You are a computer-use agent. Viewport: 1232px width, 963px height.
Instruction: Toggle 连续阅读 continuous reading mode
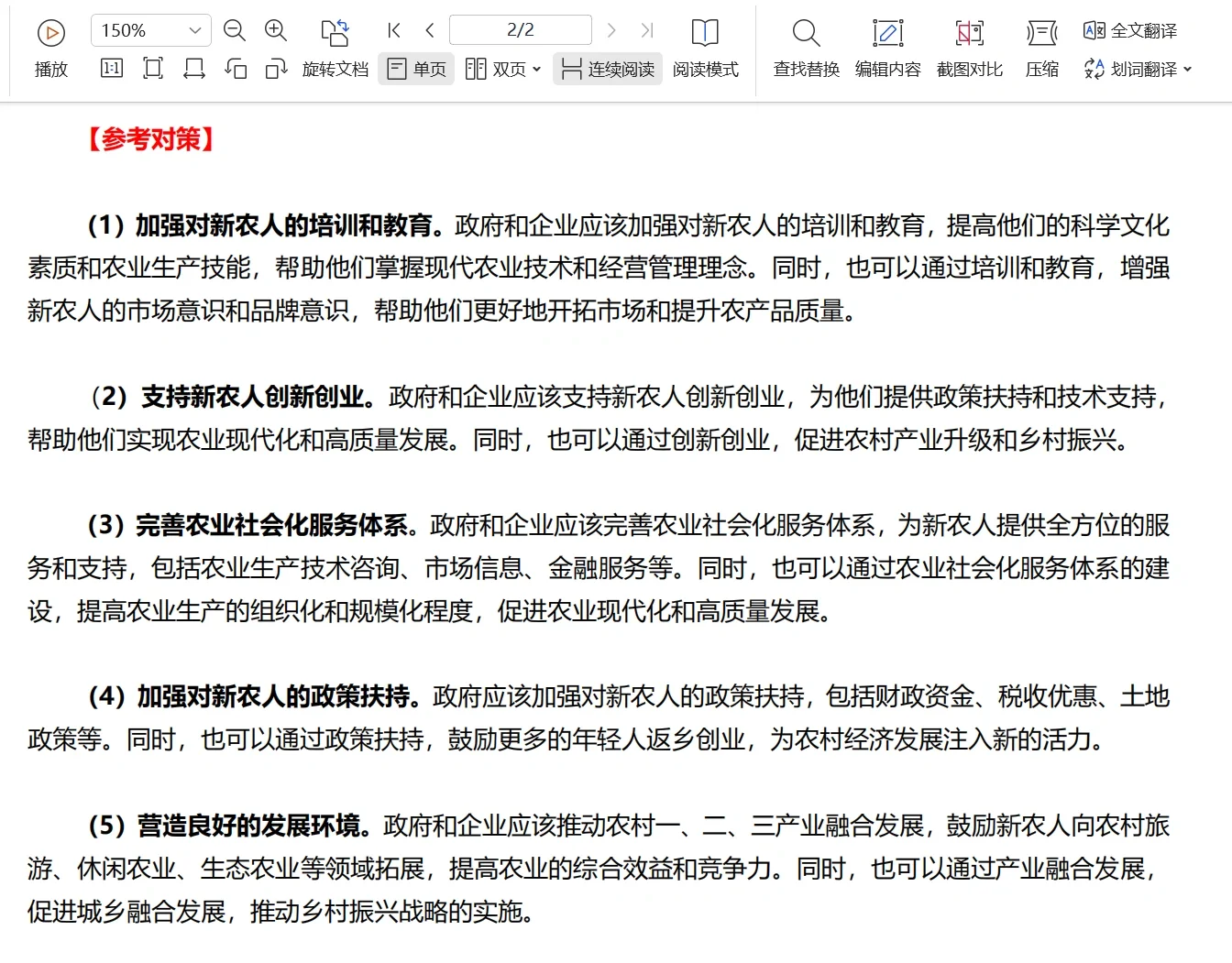[607, 69]
